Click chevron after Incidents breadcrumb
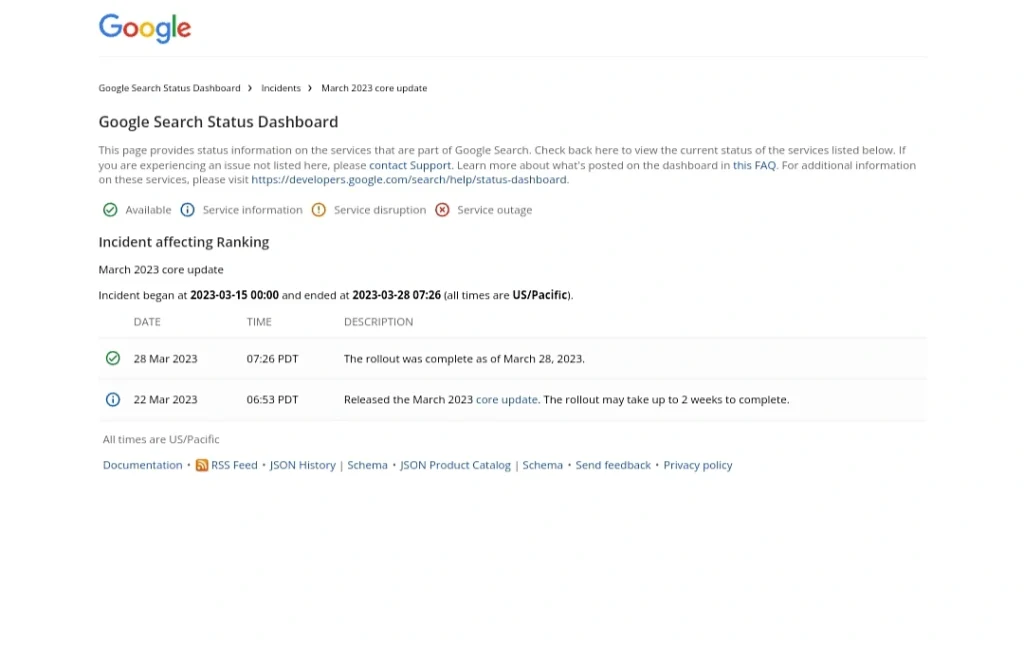Image resolution: width=1024 pixels, height=645 pixels. (310, 88)
